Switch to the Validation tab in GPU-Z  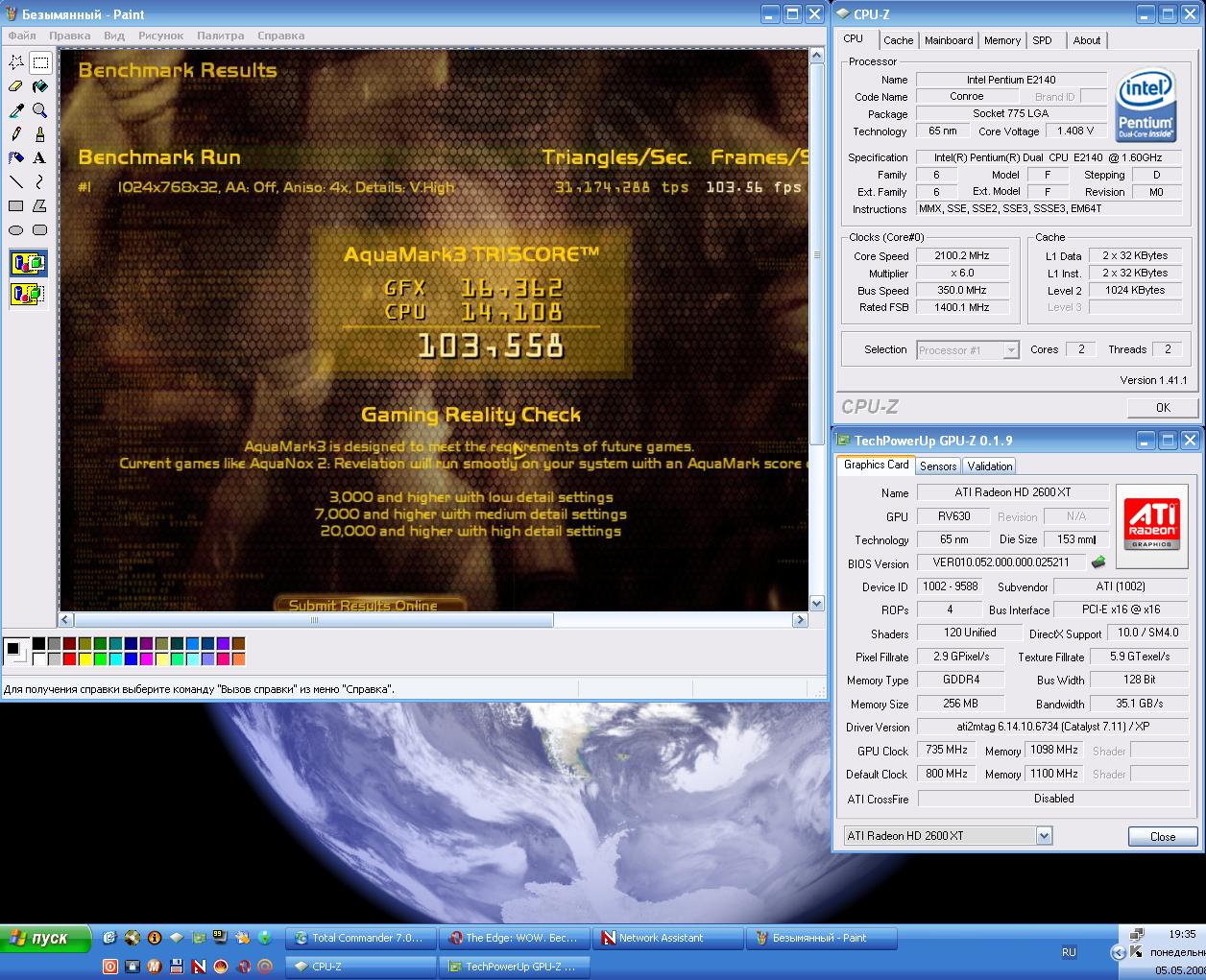pos(990,466)
